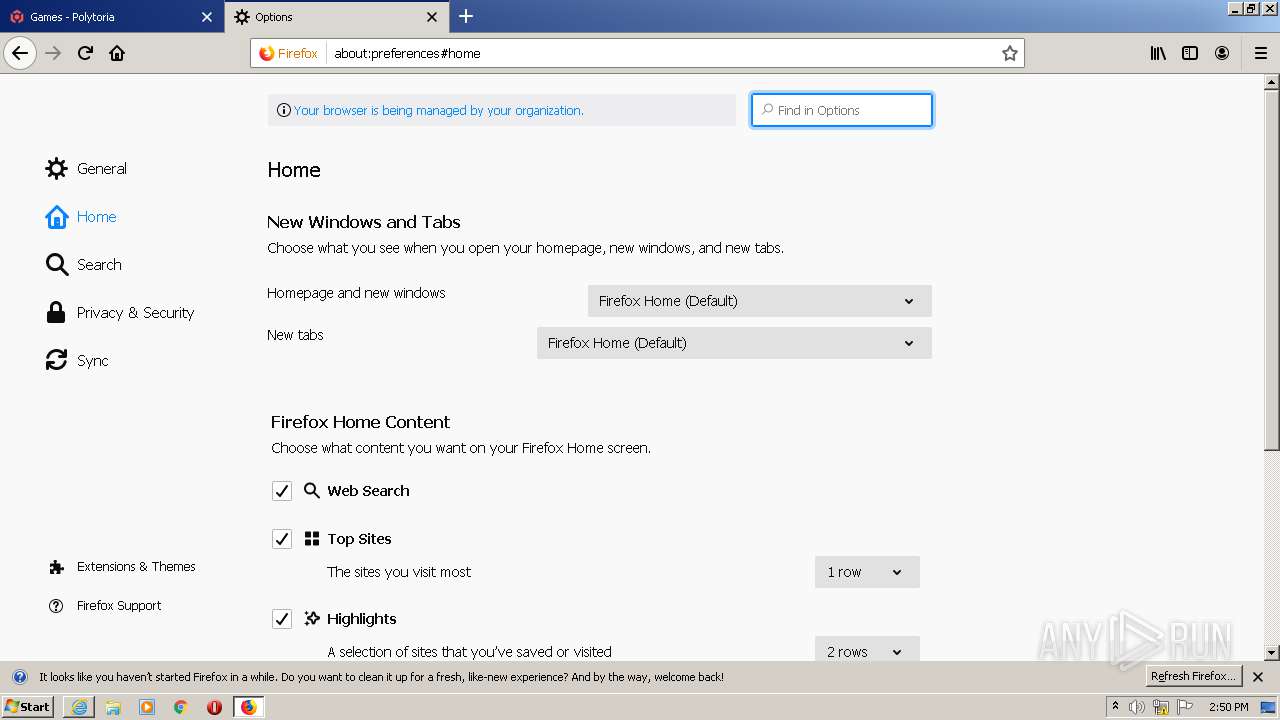Click the Highlights sparkle icon
The image size is (1280, 720).
pos(312,619)
